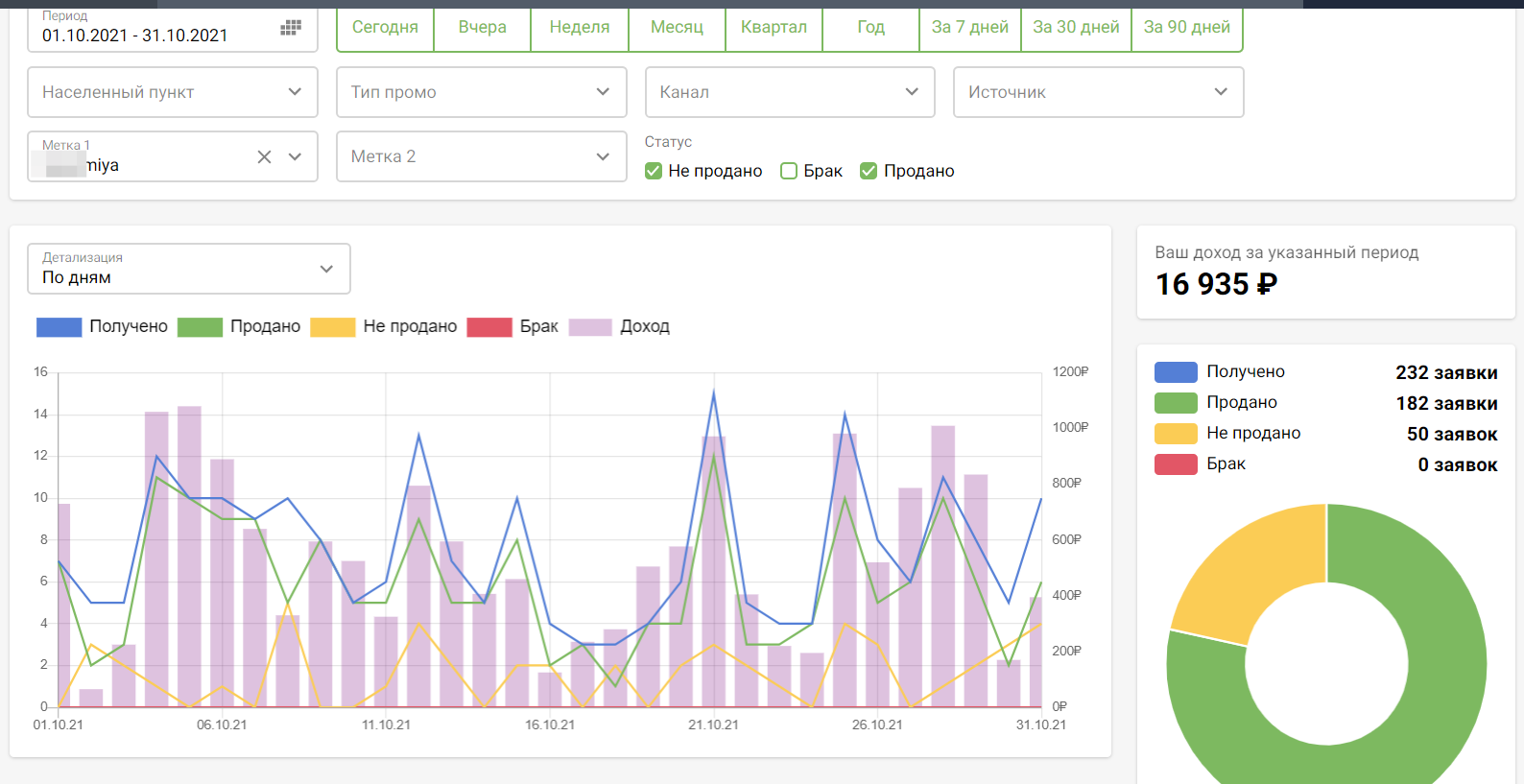1524x784 pixels.
Task: Open the Детализация По дням dropdown
Action: point(189,269)
